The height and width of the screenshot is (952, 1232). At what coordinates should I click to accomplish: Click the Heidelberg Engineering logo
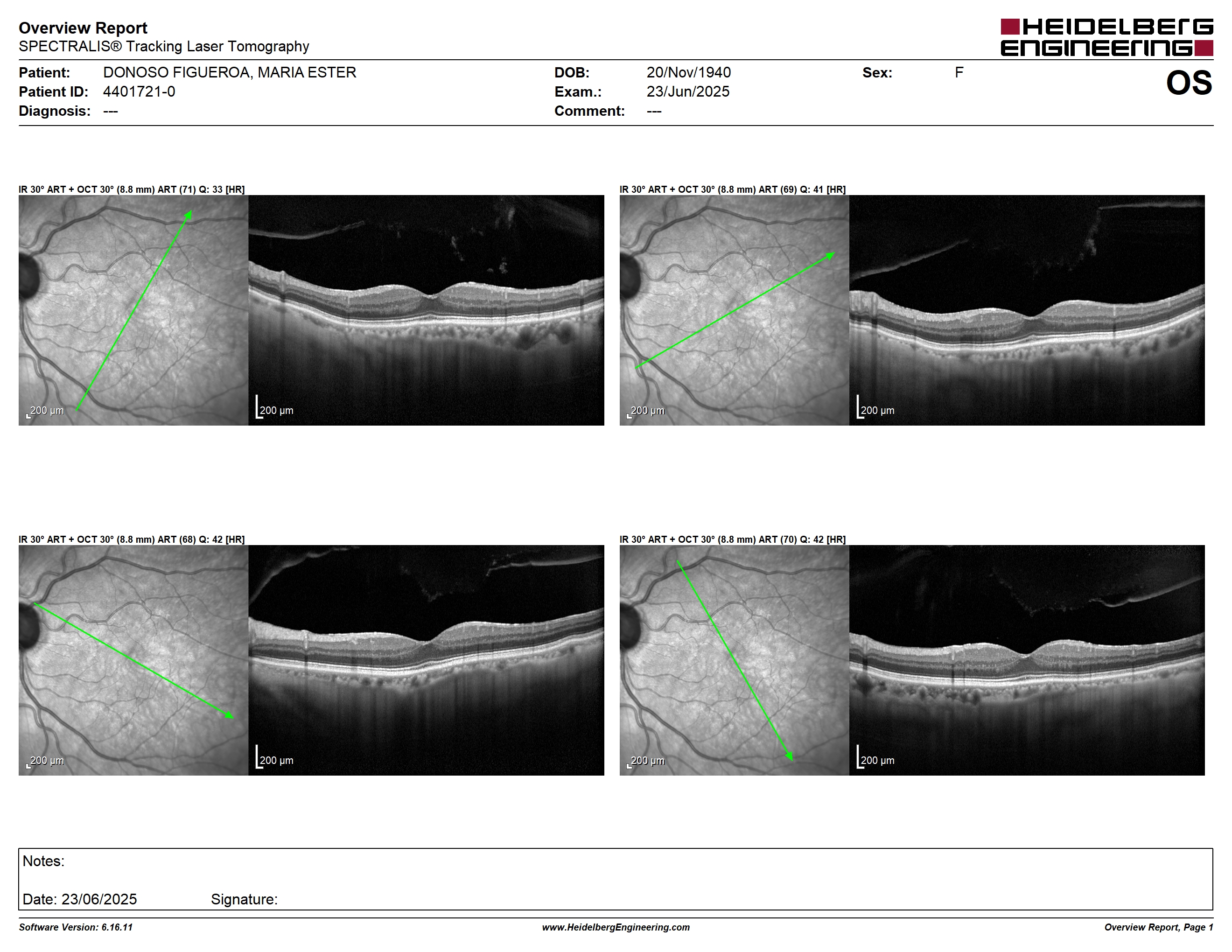click(x=1107, y=37)
